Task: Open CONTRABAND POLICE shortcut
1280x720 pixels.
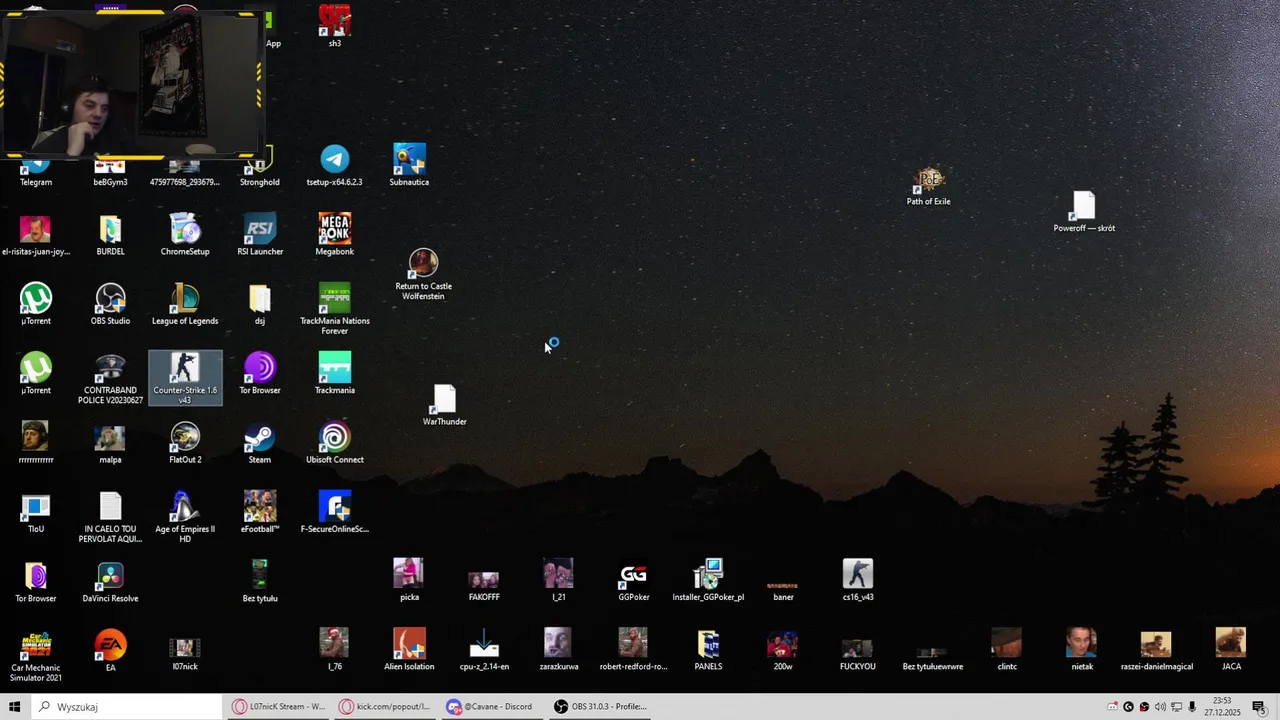Action: click(x=110, y=378)
